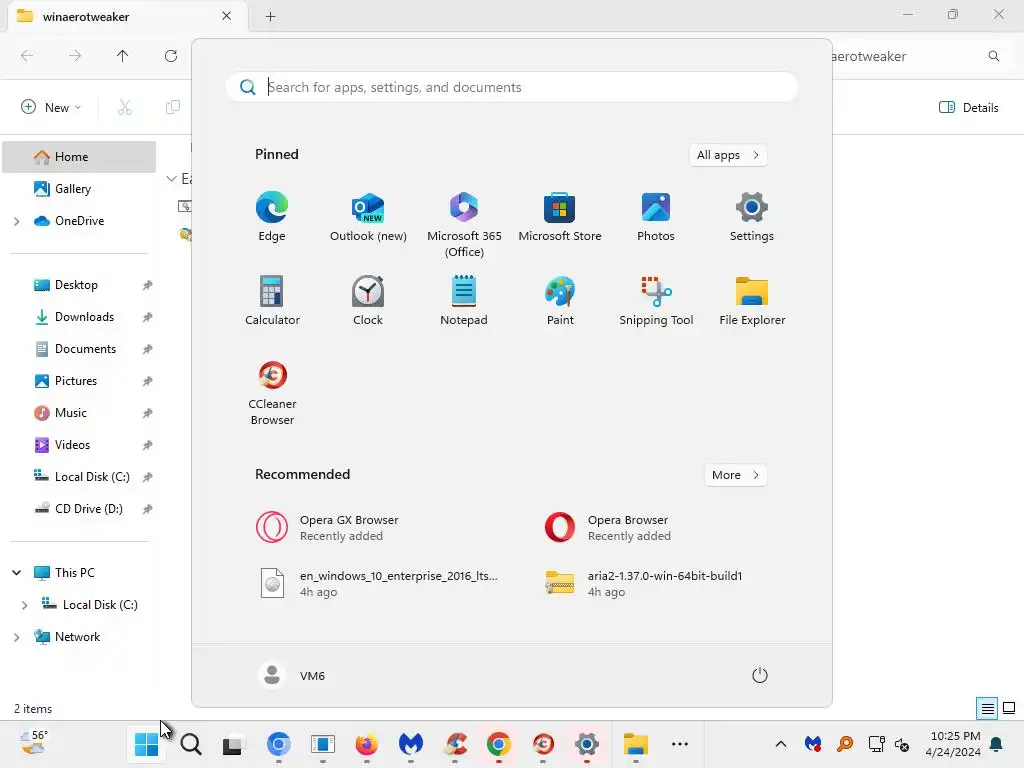
Task: Focus the Start menu search box
Action: tap(512, 87)
